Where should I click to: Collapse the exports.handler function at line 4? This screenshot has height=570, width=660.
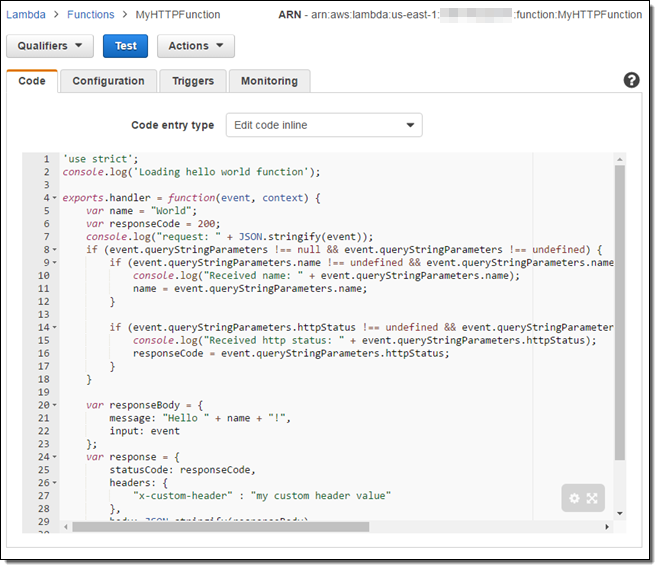point(53,198)
